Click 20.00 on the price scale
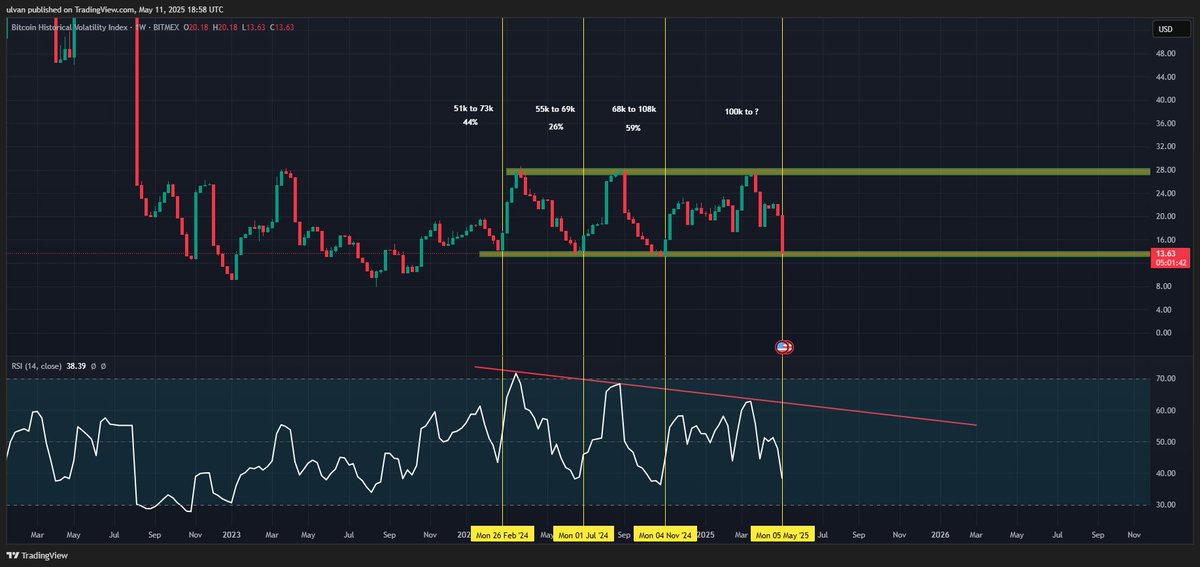This screenshot has width=1200, height=567. [1165, 216]
